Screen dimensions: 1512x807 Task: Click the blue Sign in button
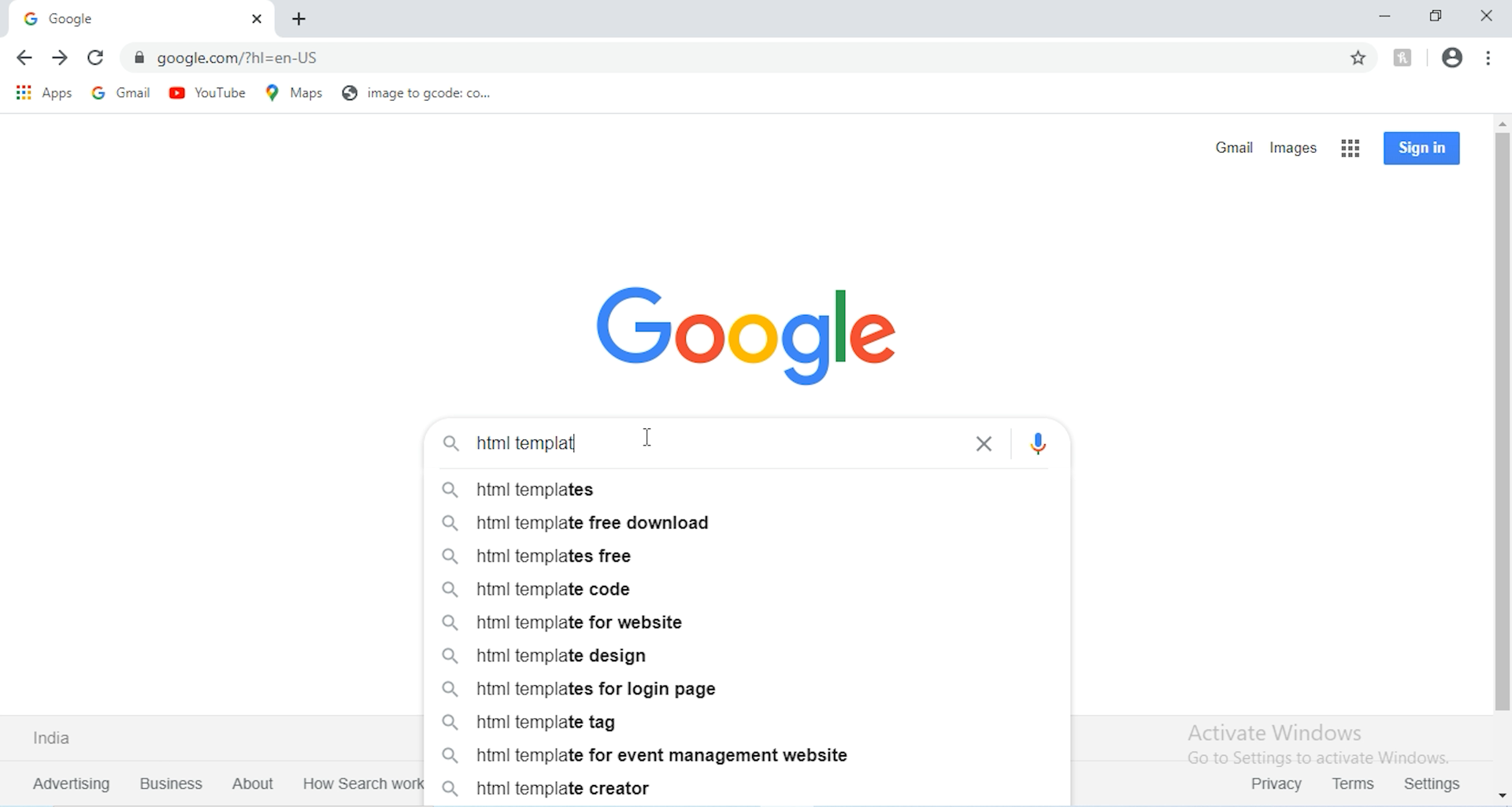point(1421,148)
